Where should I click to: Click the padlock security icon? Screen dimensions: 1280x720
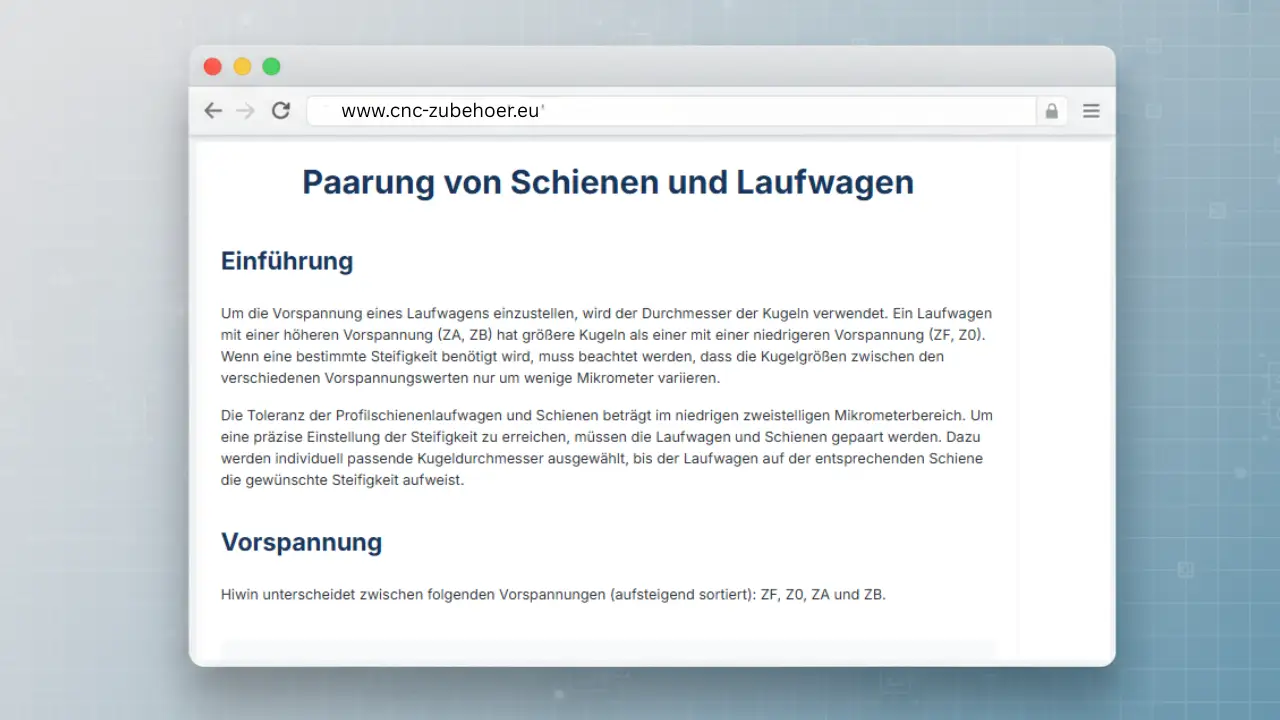(x=1051, y=111)
